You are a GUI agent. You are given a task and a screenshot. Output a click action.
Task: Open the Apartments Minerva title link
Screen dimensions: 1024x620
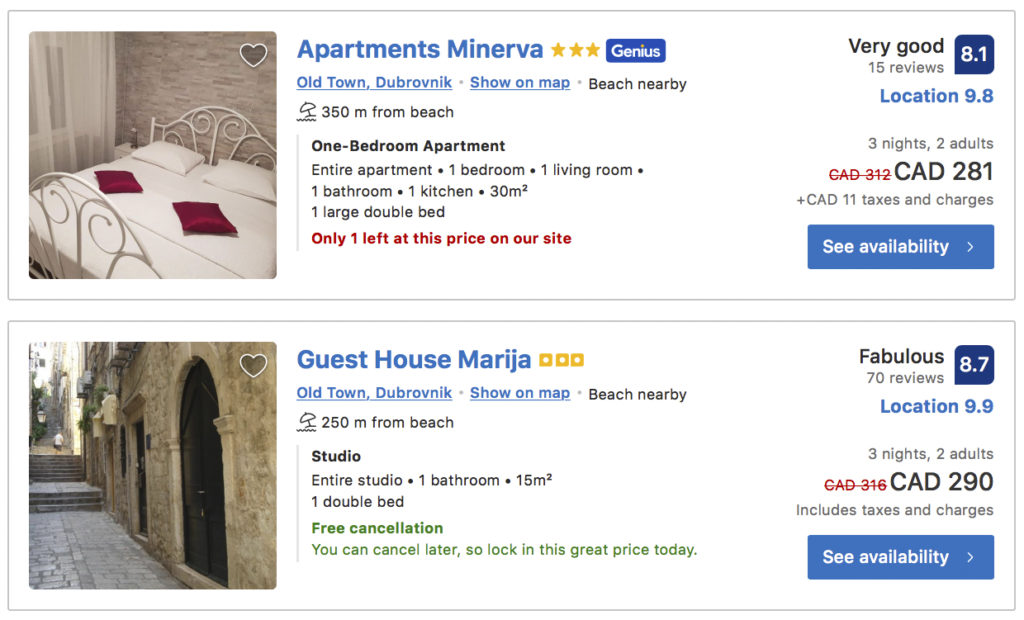pos(420,50)
